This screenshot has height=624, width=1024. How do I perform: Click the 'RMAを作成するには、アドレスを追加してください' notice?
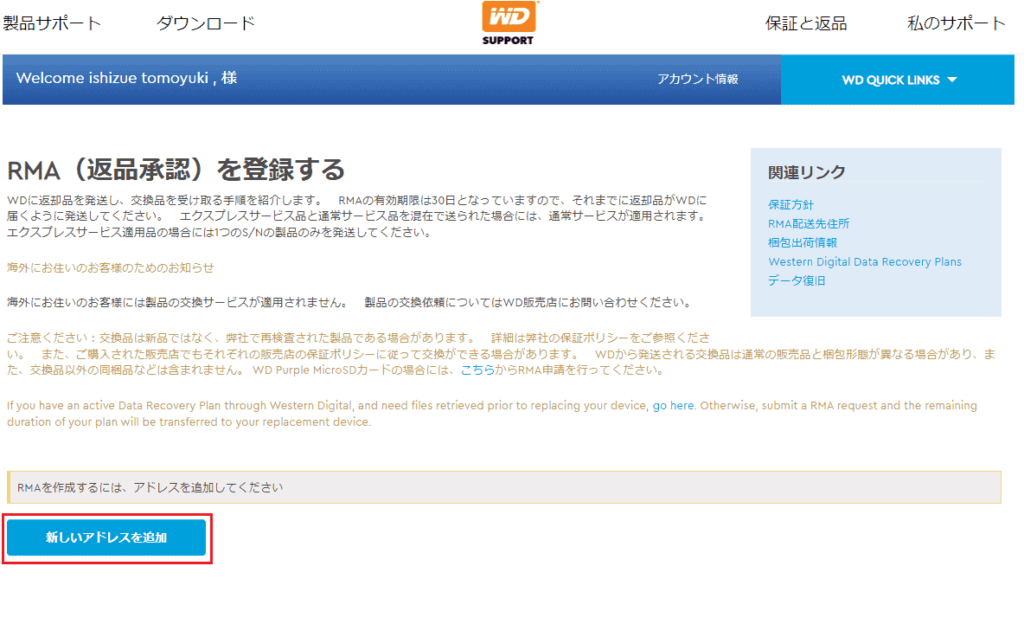[504, 488]
